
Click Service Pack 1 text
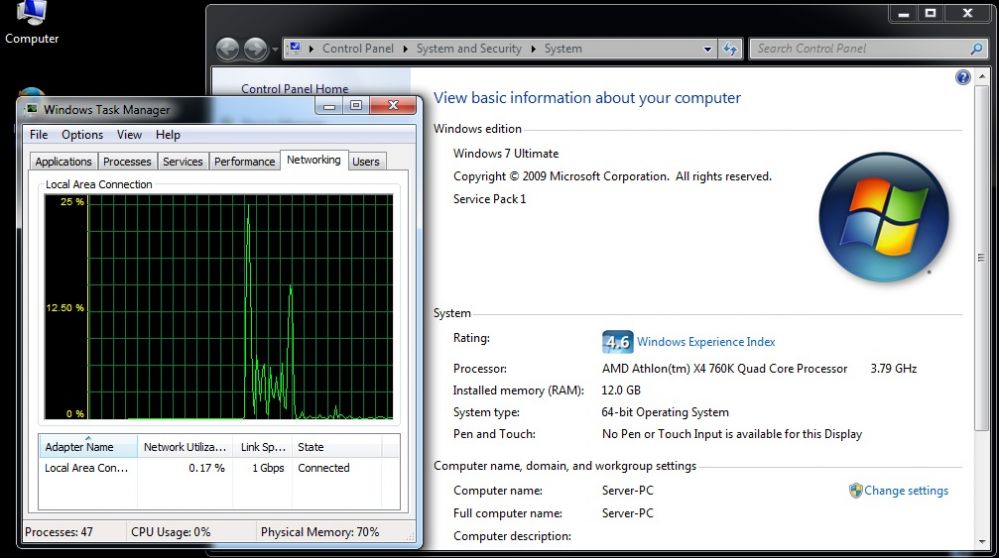coord(489,199)
